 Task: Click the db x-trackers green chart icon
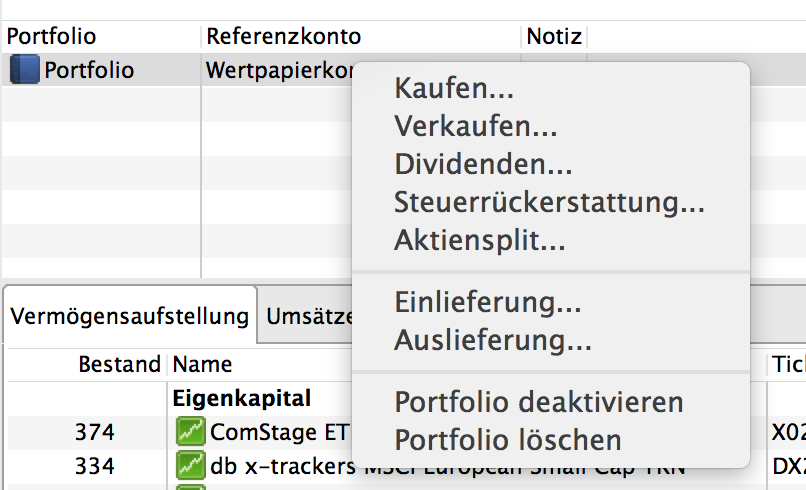point(189,465)
